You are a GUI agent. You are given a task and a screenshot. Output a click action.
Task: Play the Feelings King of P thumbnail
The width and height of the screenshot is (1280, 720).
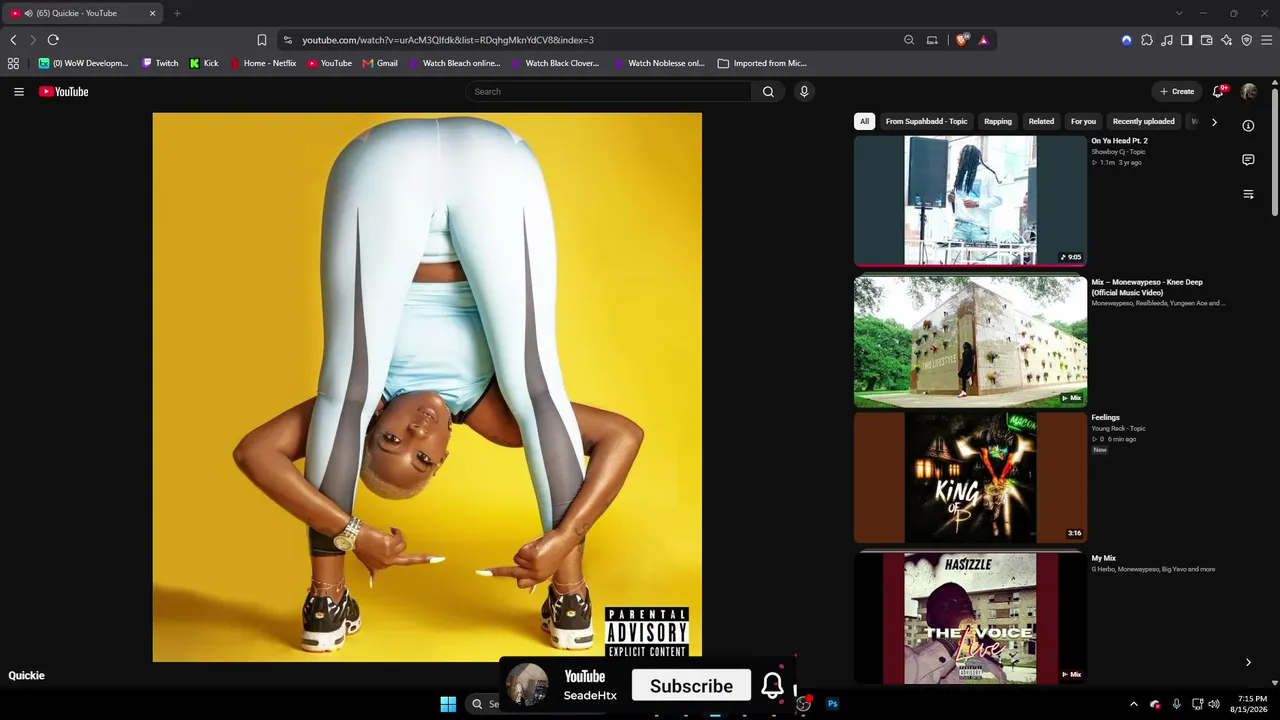[x=970, y=477]
